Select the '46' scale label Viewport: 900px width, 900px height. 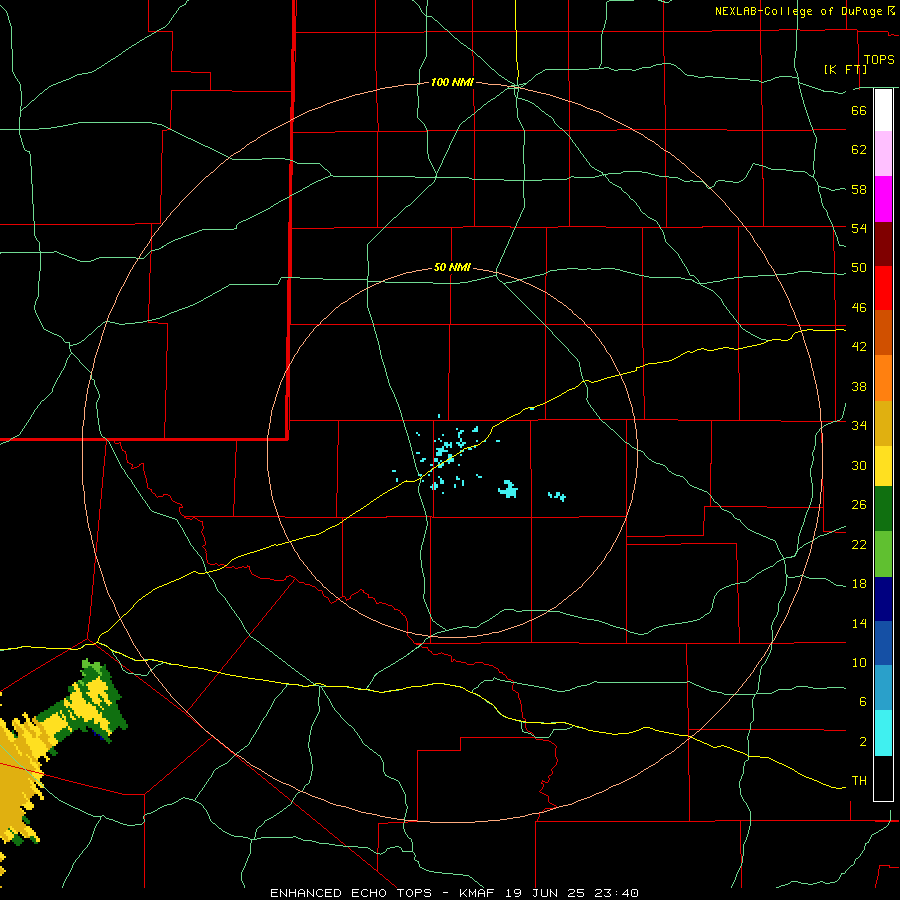(x=859, y=307)
